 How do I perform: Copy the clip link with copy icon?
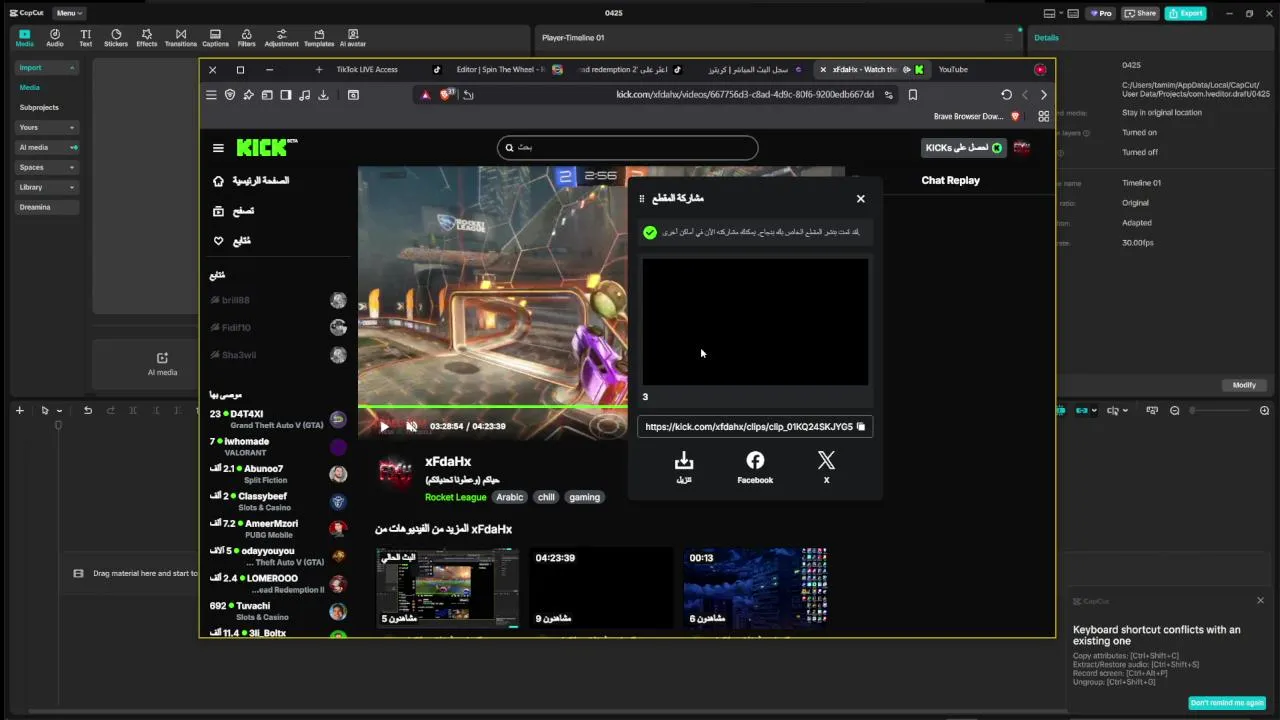click(x=860, y=427)
